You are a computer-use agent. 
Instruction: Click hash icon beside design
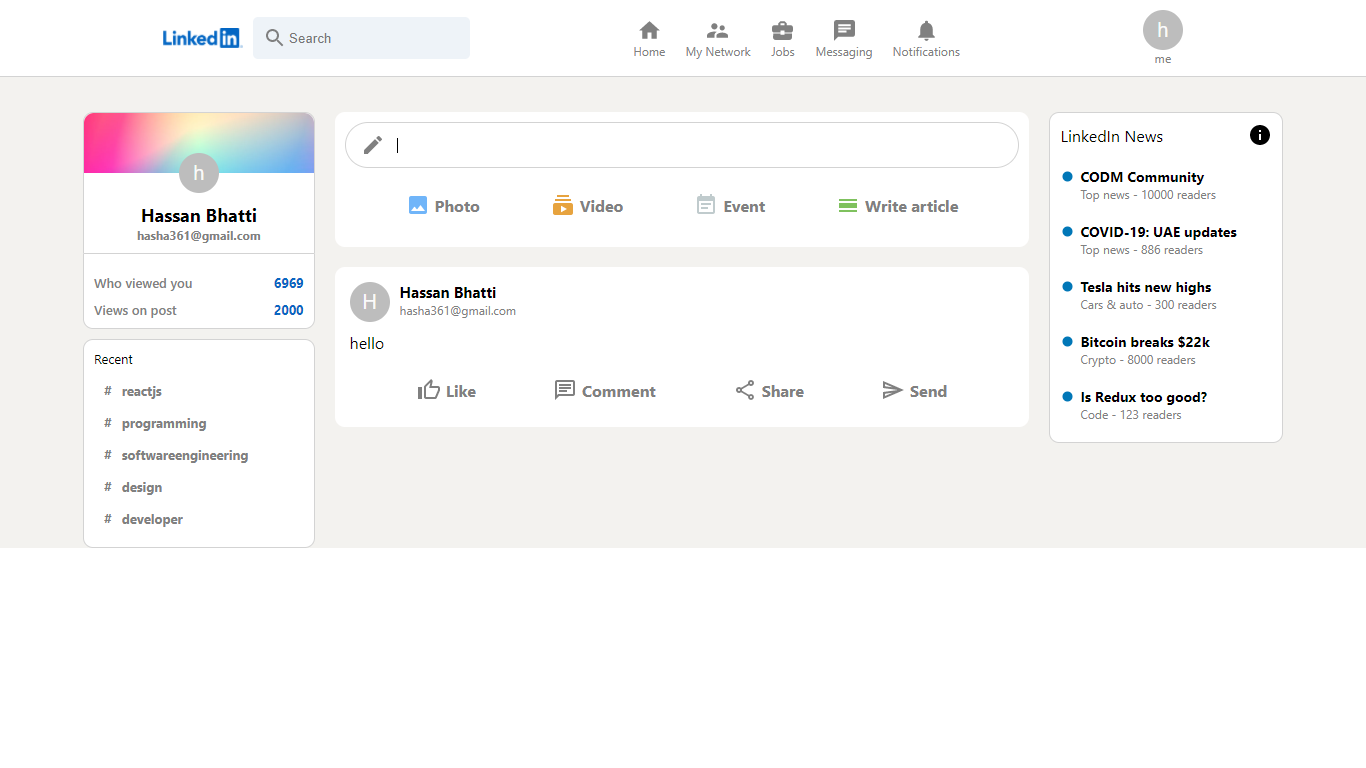[108, 487]
